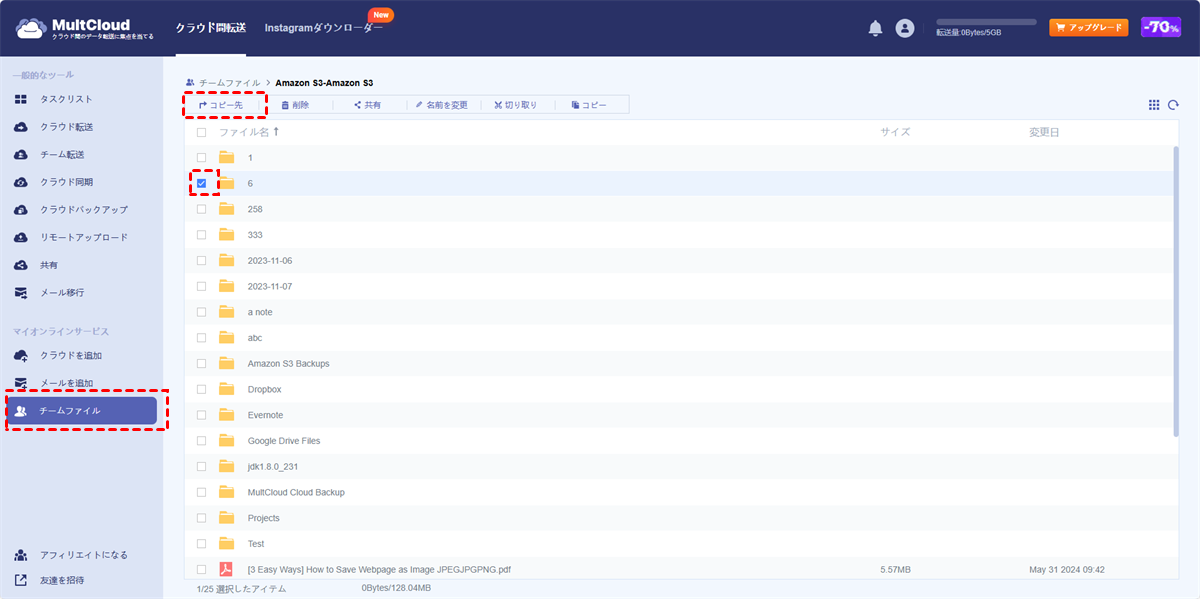The height and width of the screenshot is (599, 1200).
Task: Uncheck the box for folder 6
Action: [201, 183]
